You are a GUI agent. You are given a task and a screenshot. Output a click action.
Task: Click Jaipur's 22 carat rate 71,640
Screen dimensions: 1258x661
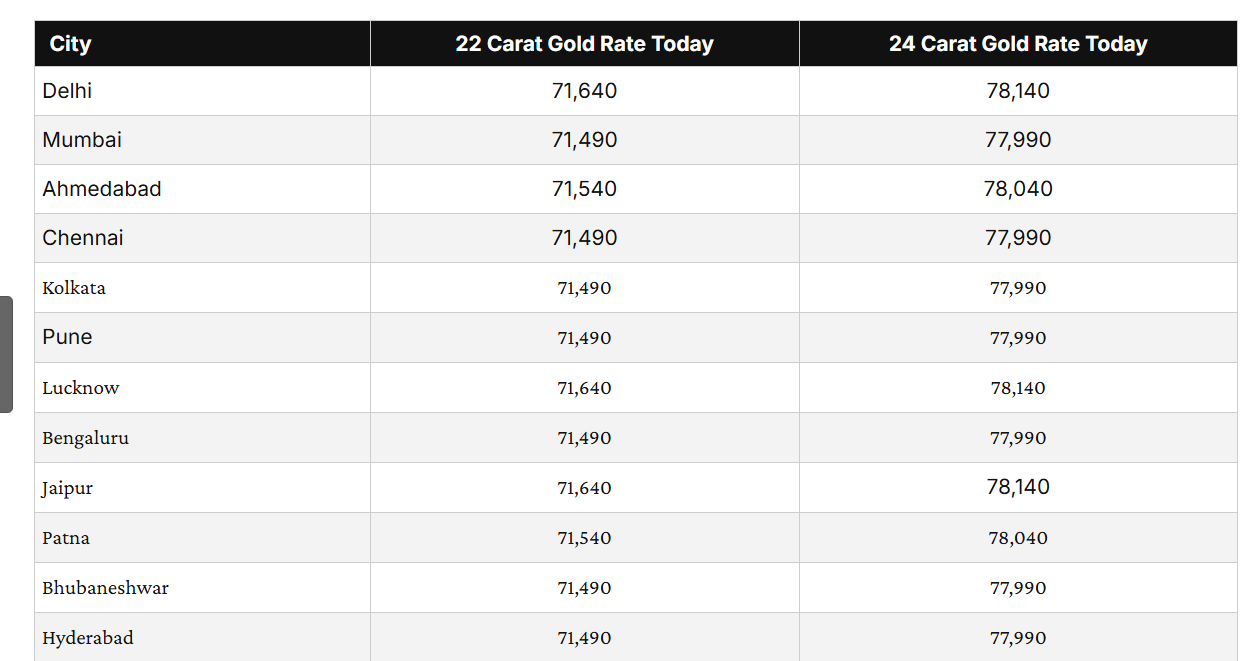pyautogui.click(x=584, y=488)
